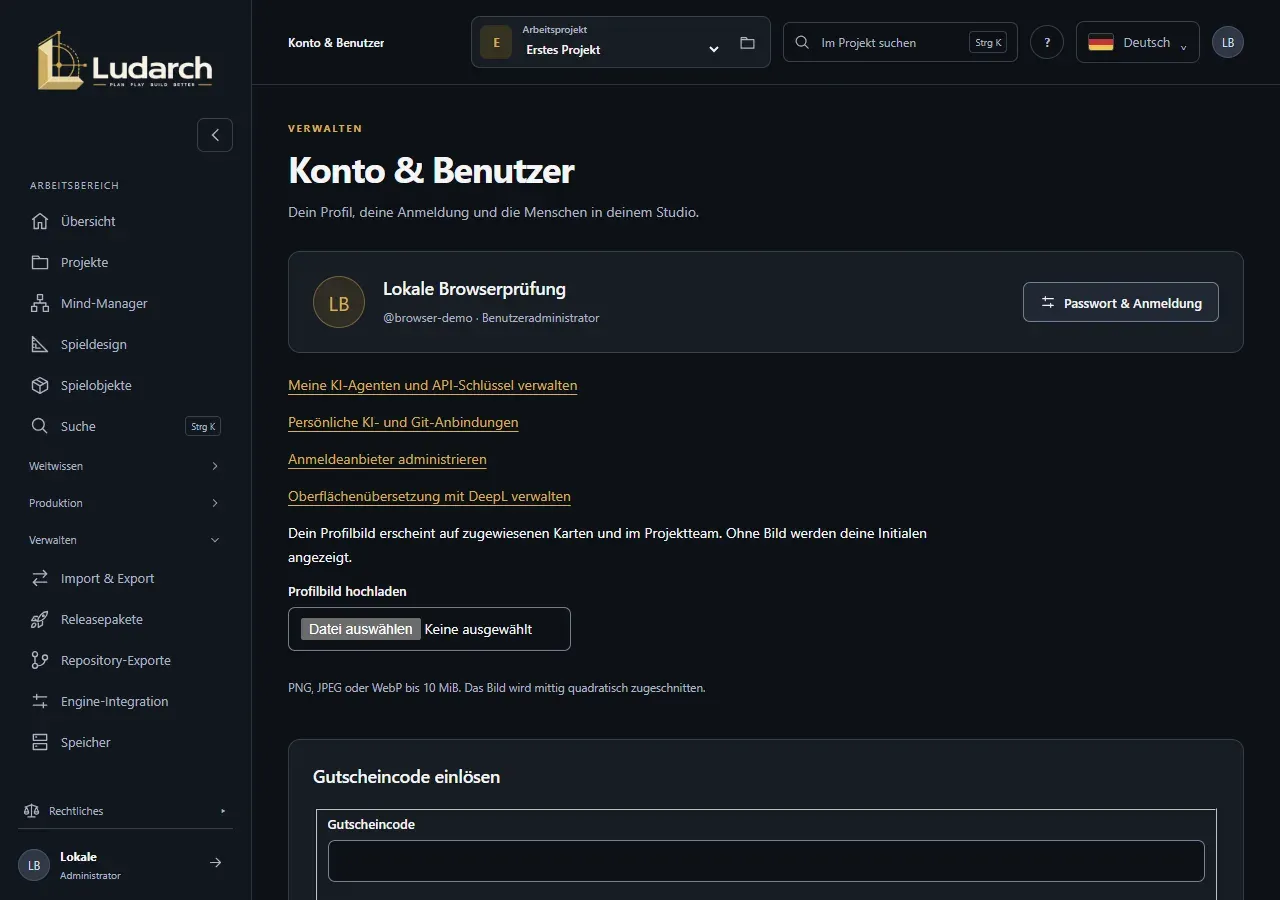Click the question mark help button
Image resolution: width=1280 pixels, height=900 pixels.
[x=1047, y=42]
